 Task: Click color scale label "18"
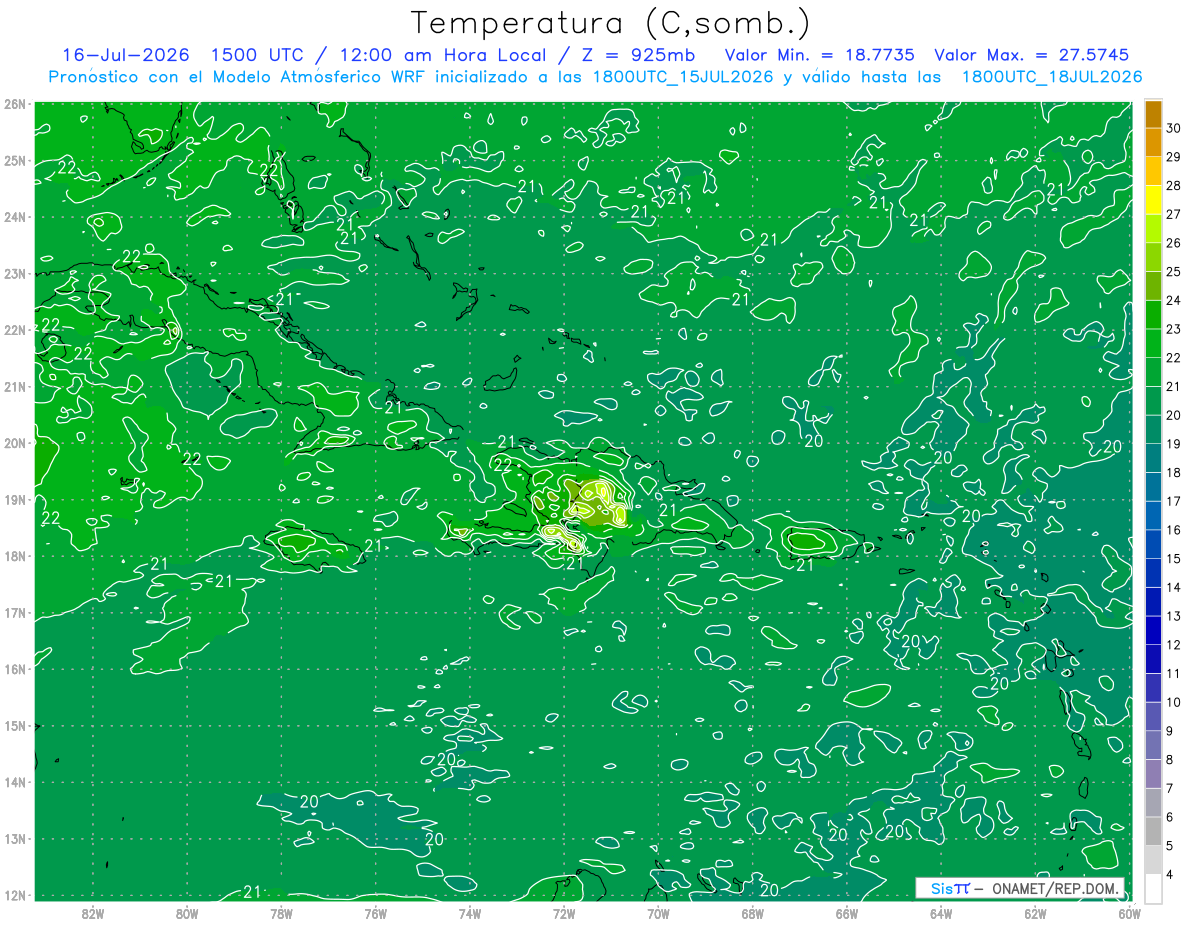click(x=1174, y=472)
